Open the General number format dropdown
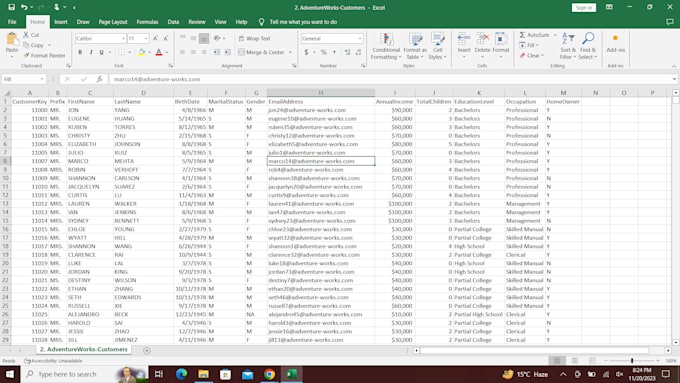Screen dimensions: 680x383 [x=360, y=39]
